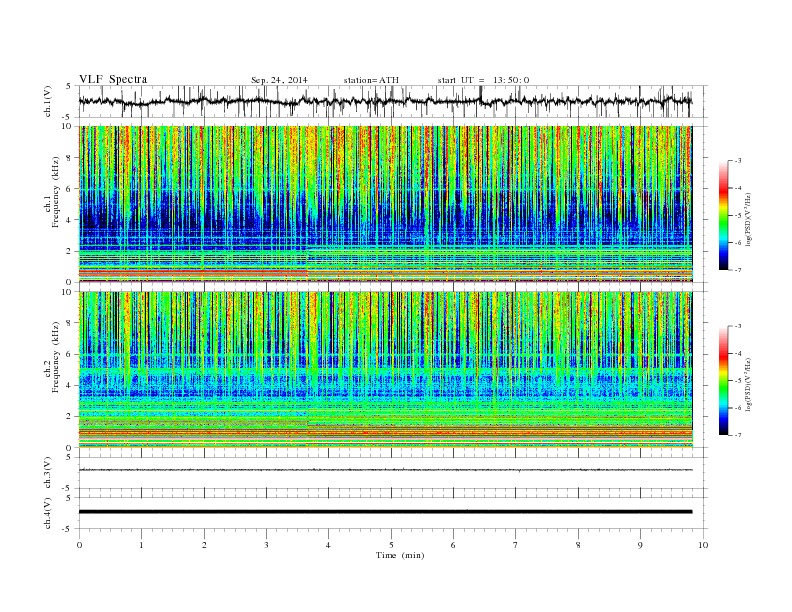This screenshot has width=792, height=612.
Task: Click the "-3" label on ch.1 color scale
Action: (737, 161)
